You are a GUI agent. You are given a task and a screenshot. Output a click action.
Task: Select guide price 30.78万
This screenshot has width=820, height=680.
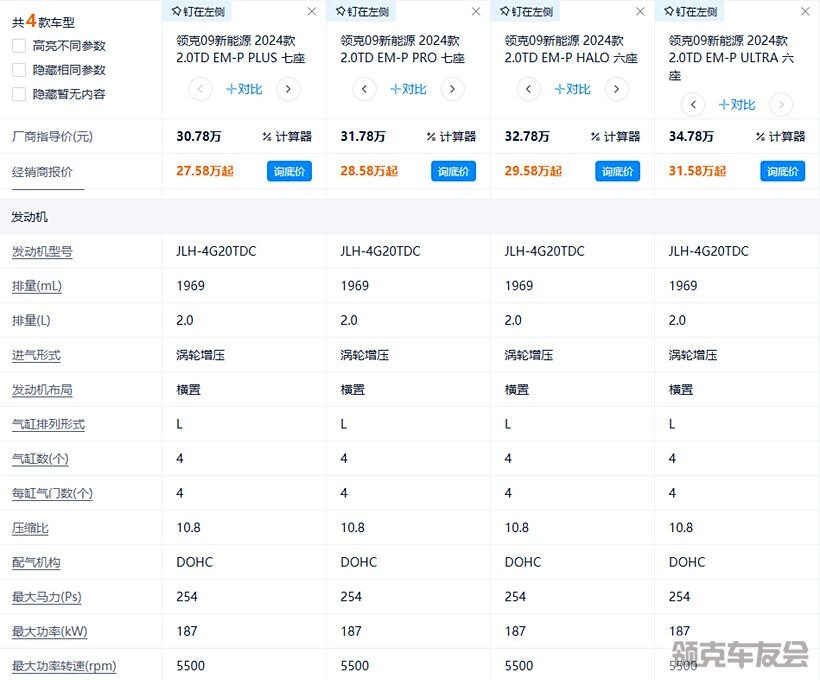(199, 137)
